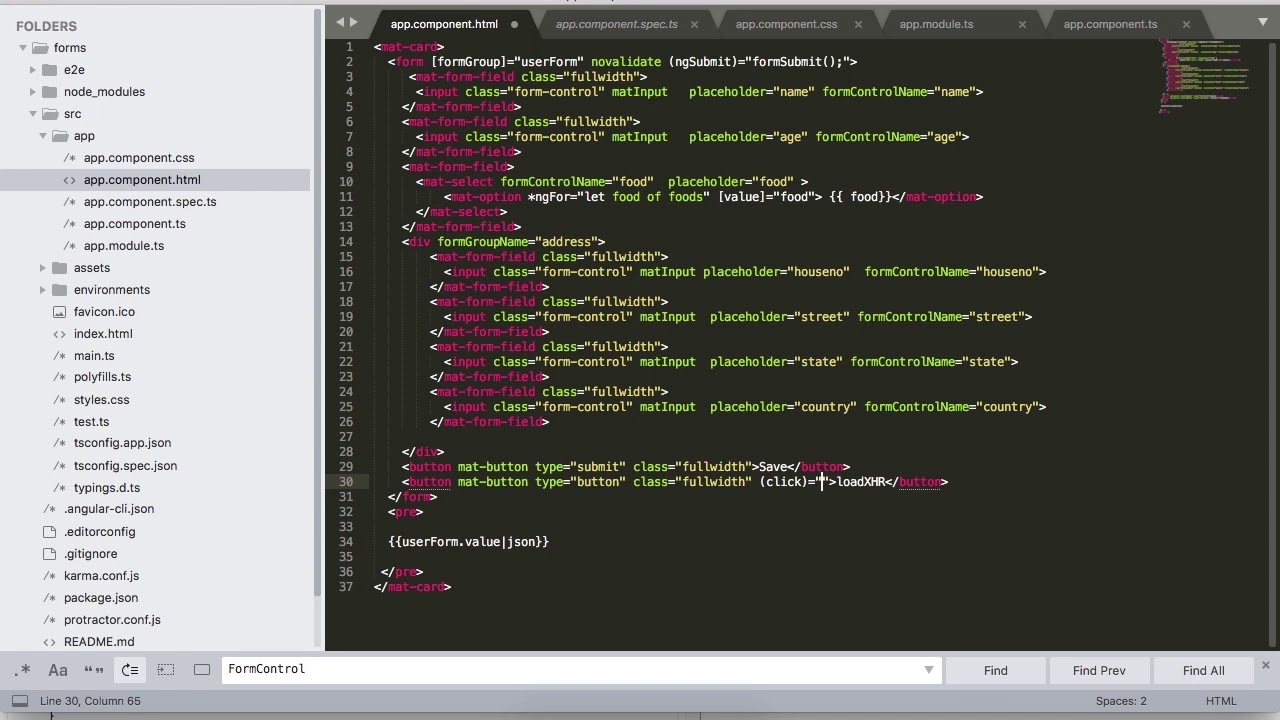Toggle whole word search option
The height and width of the screenshot is (720, 1280).
pyautogui.click(x=94, y=670)
